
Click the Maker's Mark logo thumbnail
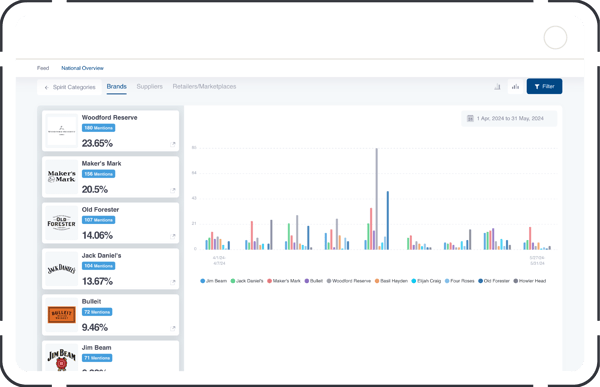[x=62, y=177]
